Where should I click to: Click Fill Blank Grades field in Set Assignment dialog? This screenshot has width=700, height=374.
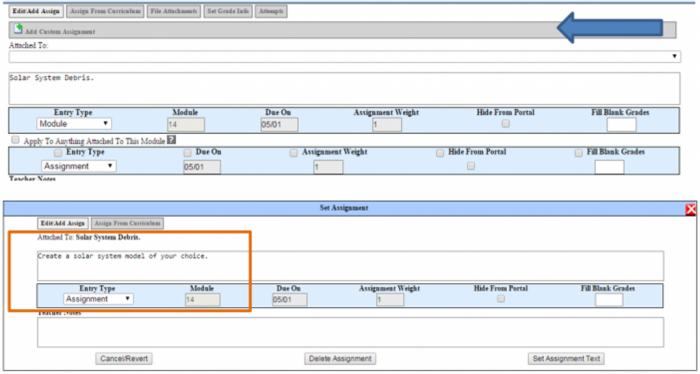coord(609,299)
